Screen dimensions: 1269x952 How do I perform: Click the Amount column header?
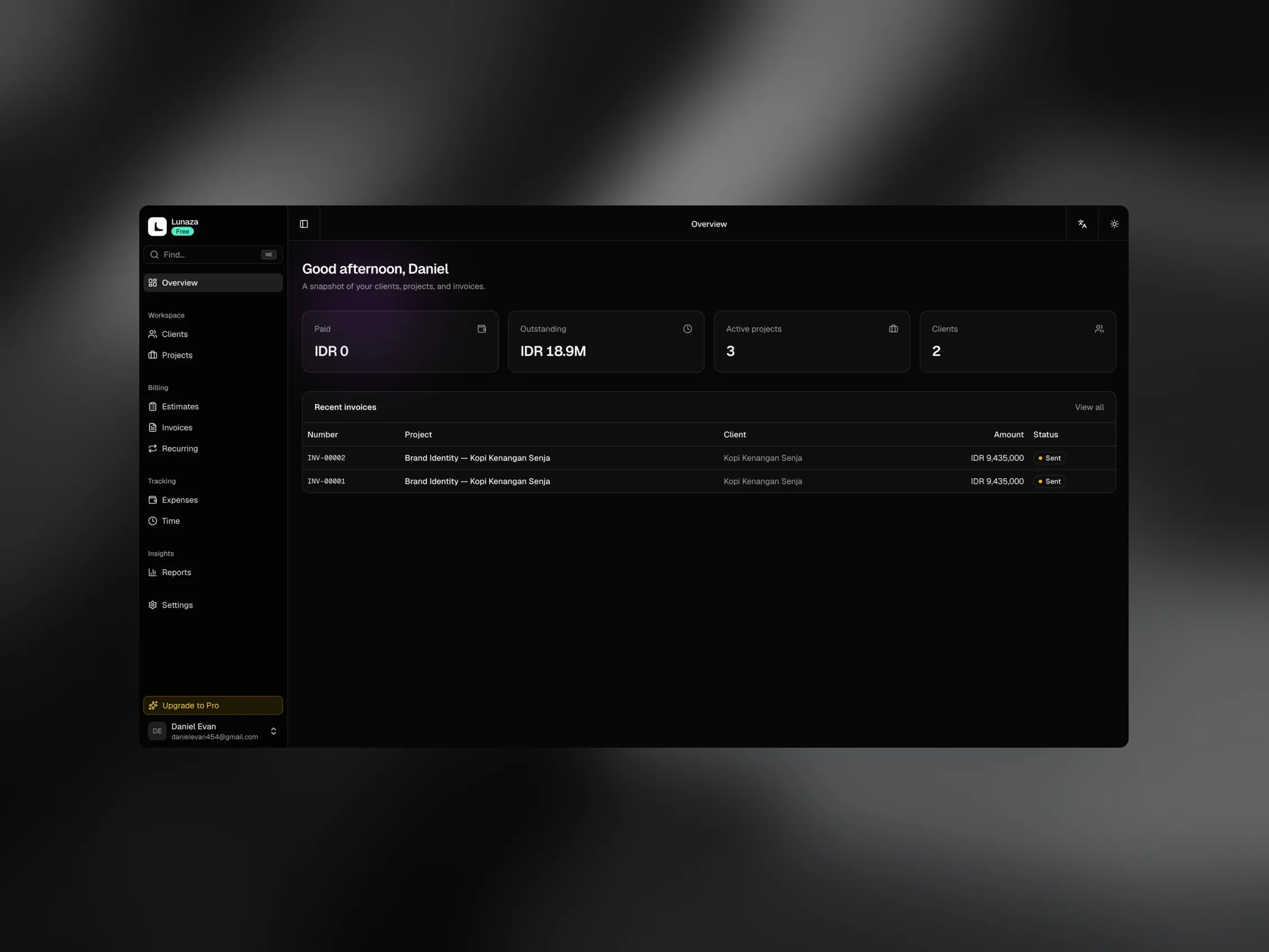pos(1008,434)
